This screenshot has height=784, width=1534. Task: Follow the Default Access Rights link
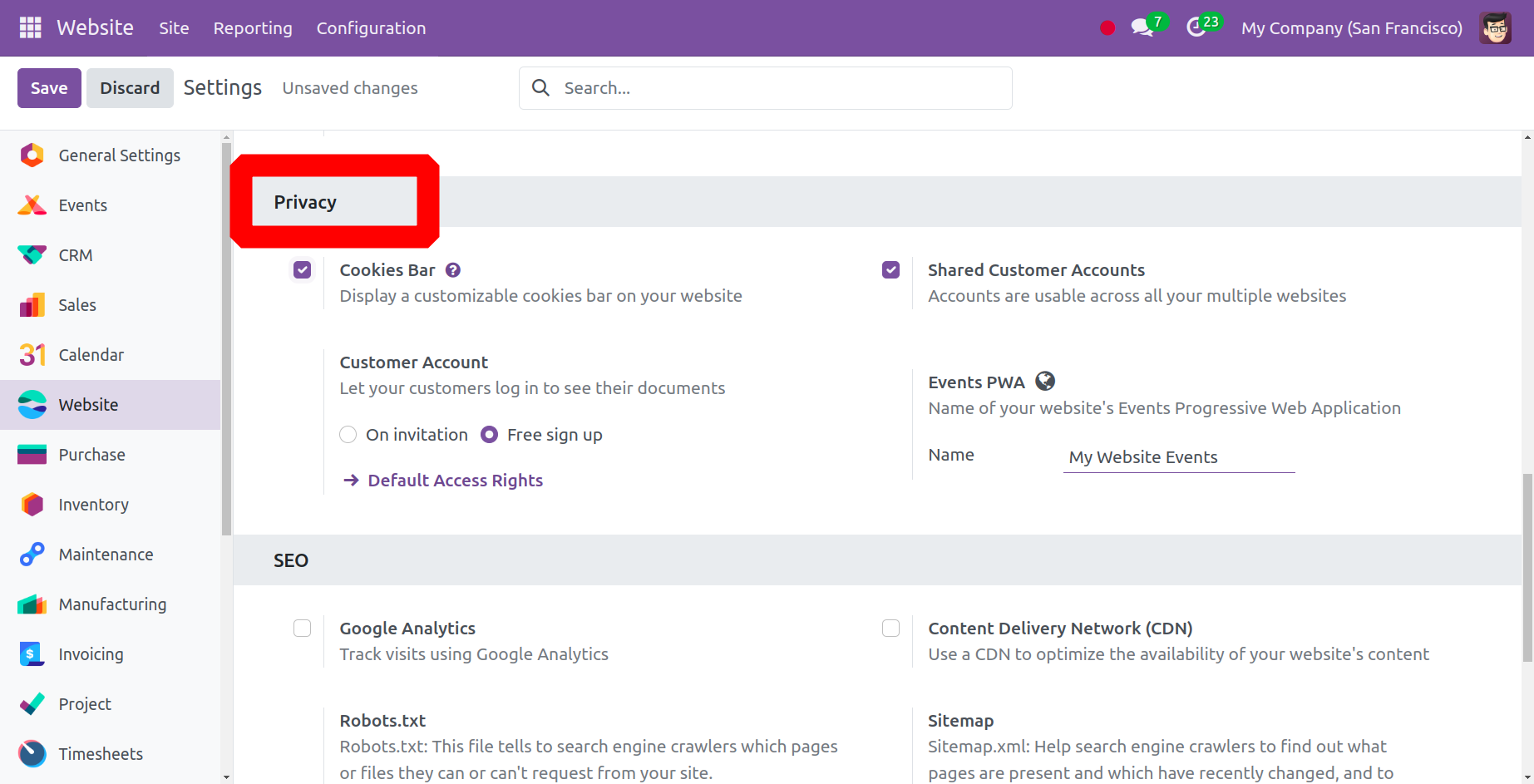coord(455,481)
